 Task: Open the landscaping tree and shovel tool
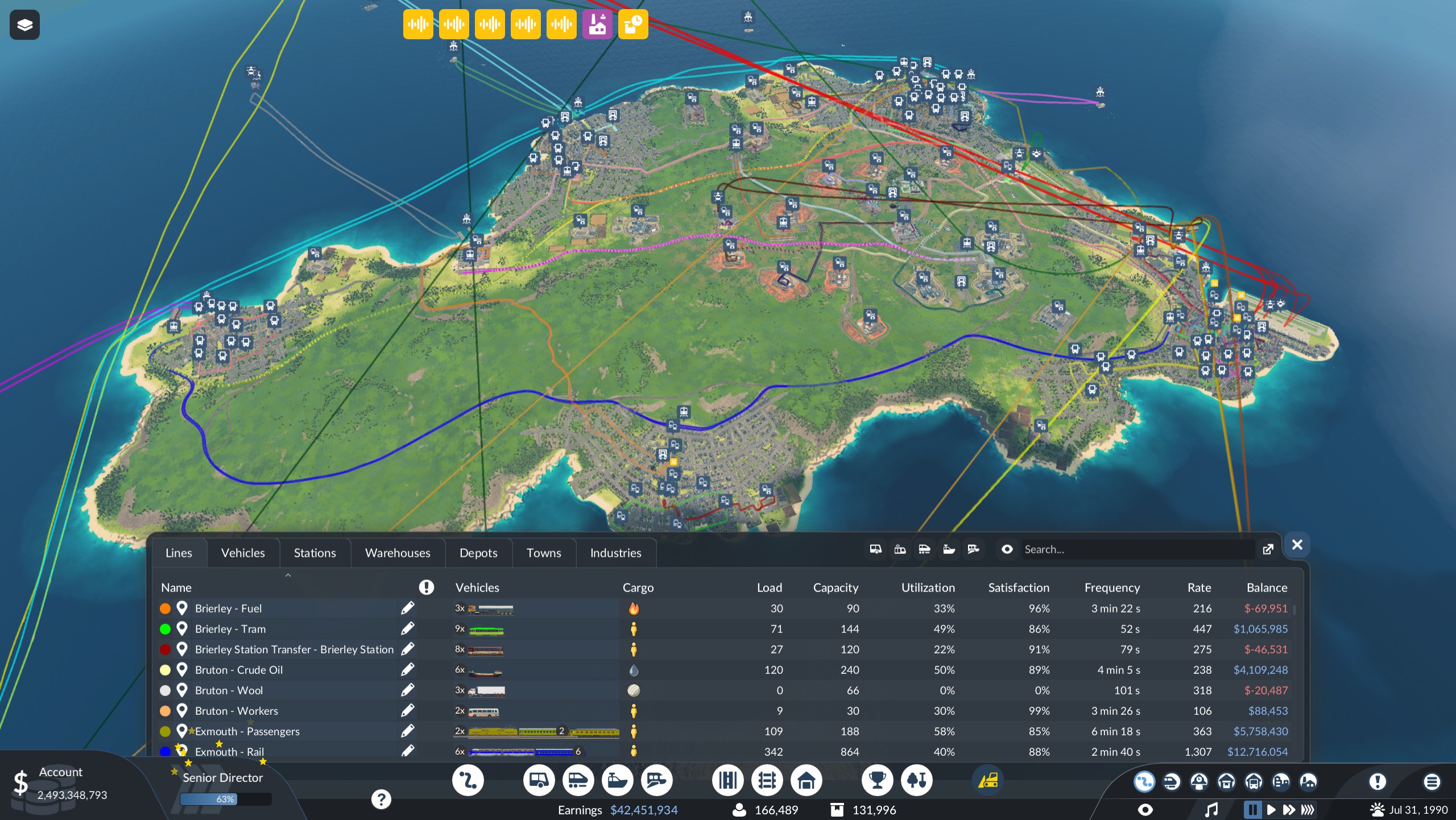coord(916,780)
